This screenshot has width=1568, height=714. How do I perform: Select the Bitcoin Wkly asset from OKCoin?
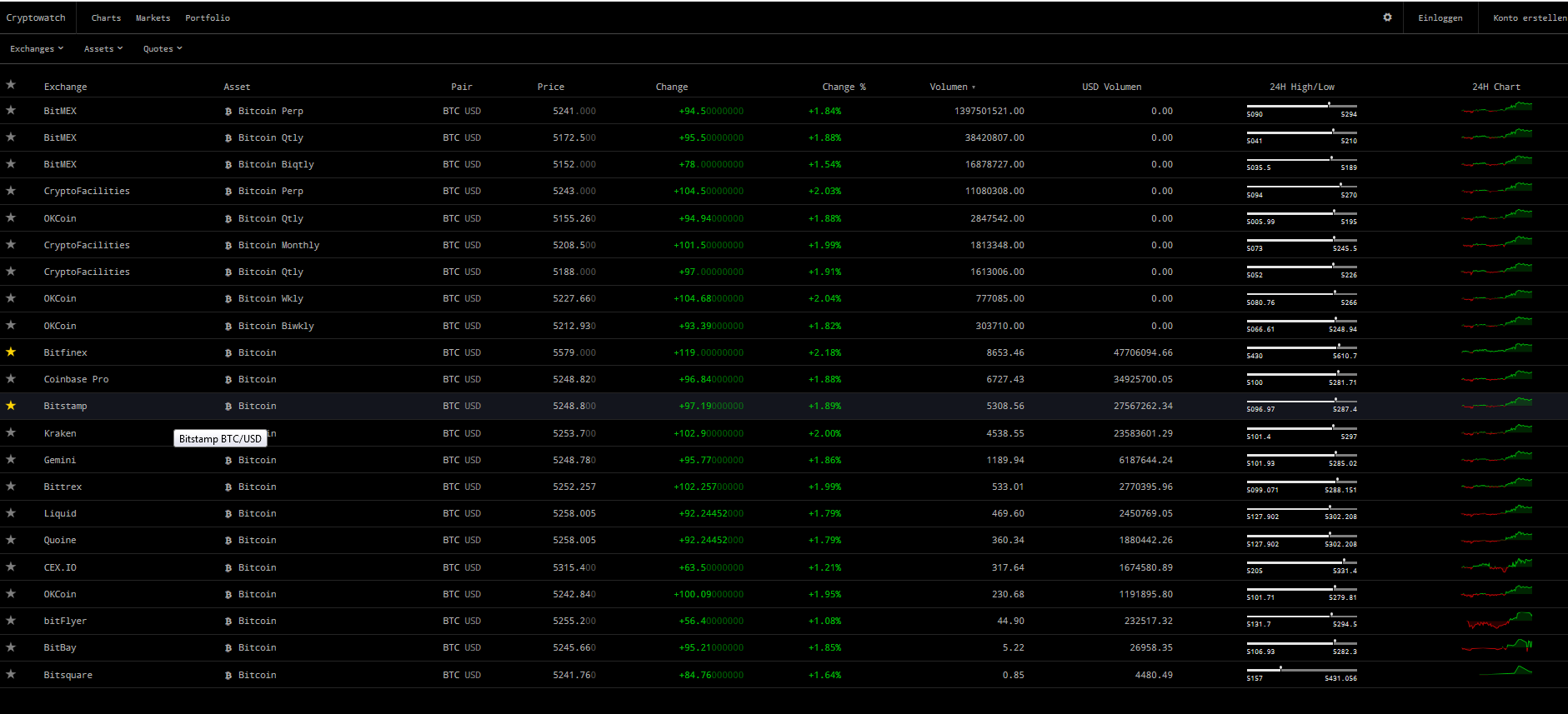tap(271, 298)
